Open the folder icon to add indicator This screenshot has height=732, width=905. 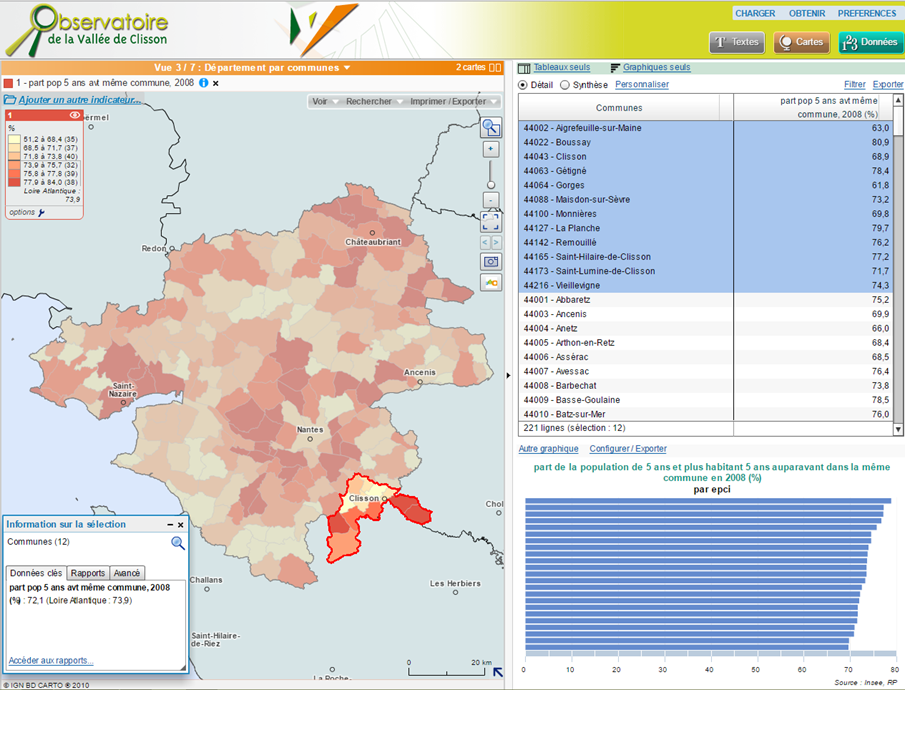(x=10, y=100)
